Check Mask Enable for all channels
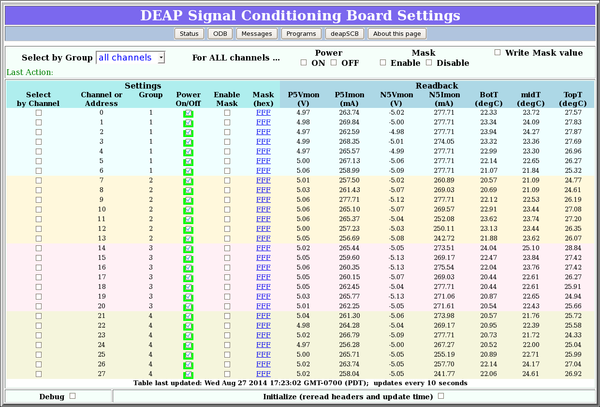 (383, 63)
